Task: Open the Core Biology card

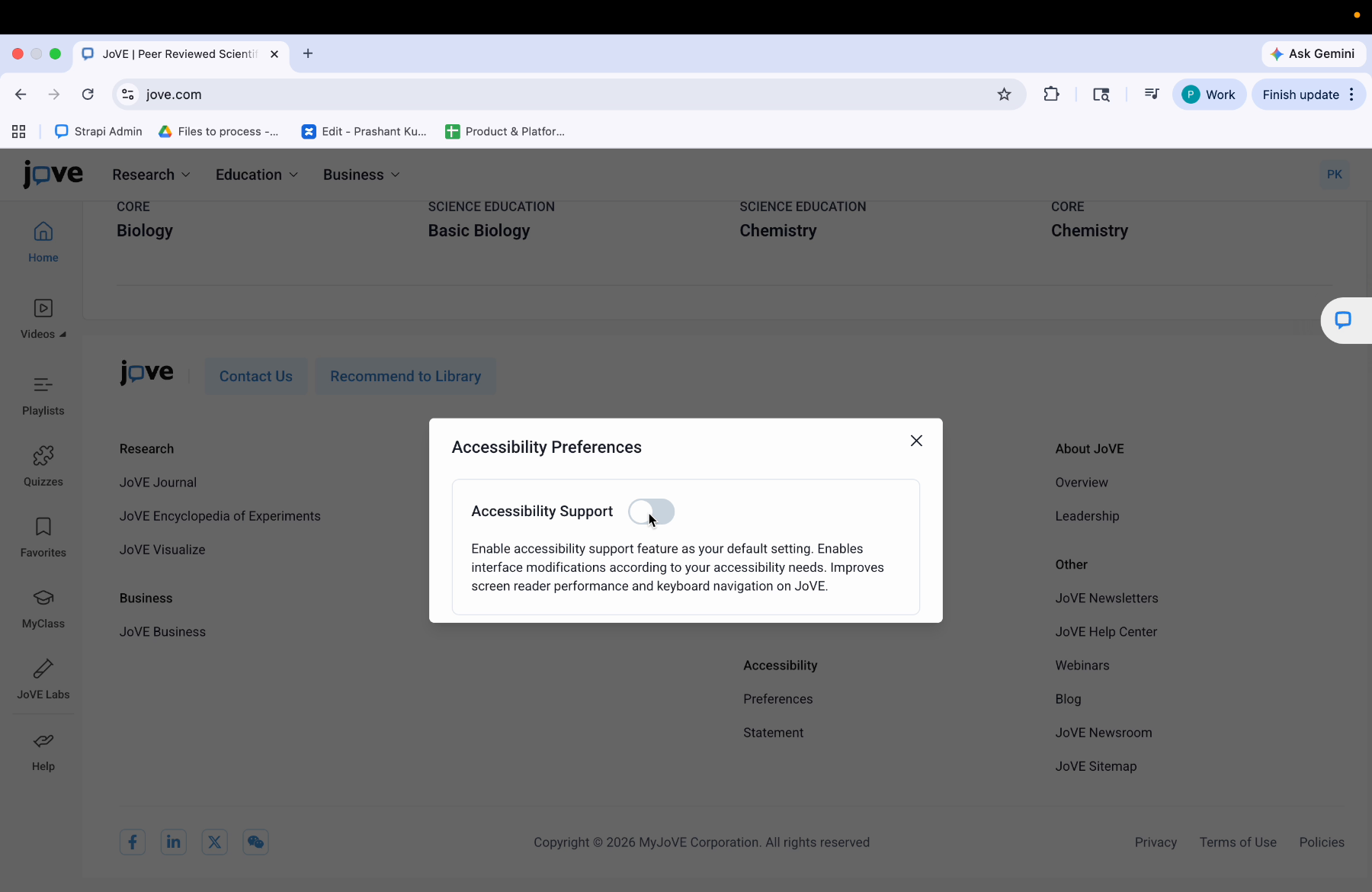Action: click(x=145, y=220)
